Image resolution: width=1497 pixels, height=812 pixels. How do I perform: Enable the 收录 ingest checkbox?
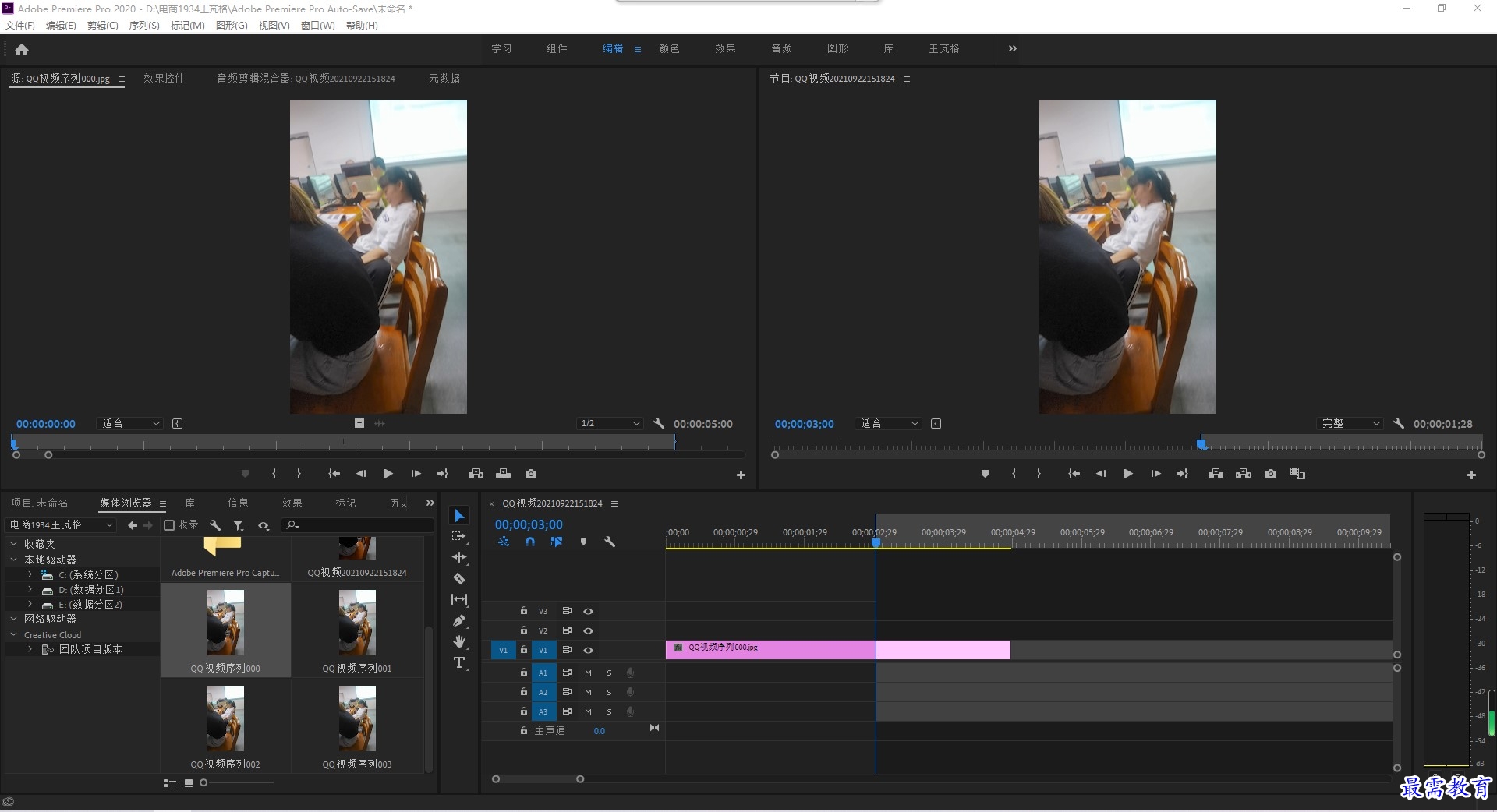point(168,525)
